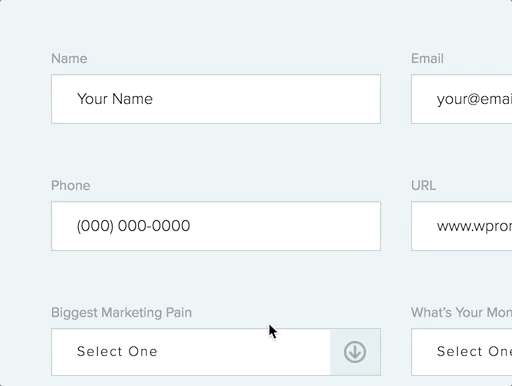Click the Email field label
The image size is (512, 386).
click(427, 59)
